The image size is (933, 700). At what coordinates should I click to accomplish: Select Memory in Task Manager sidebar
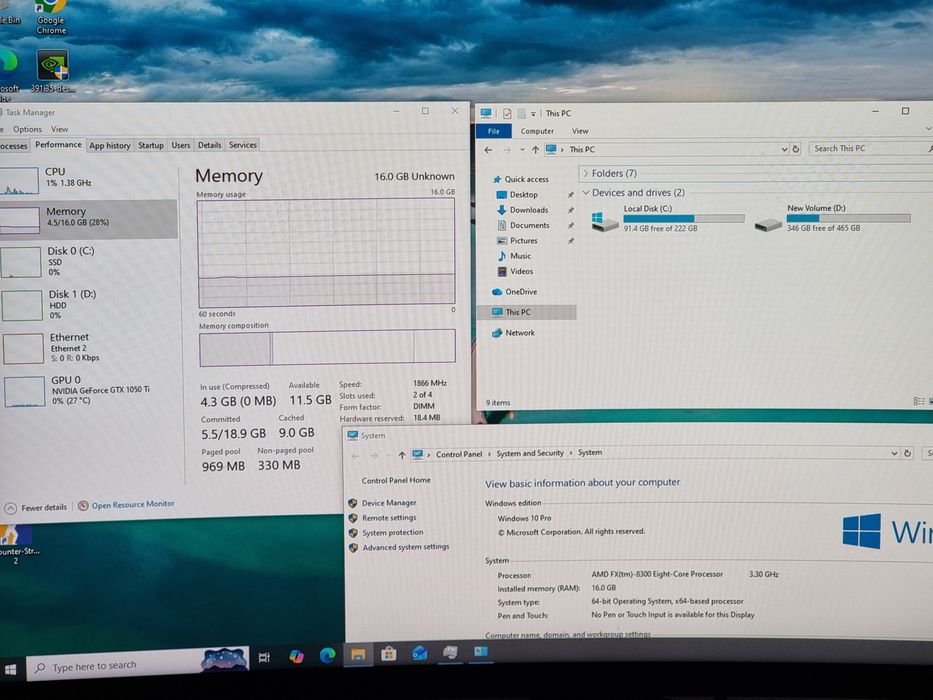(x=88, y=218)
